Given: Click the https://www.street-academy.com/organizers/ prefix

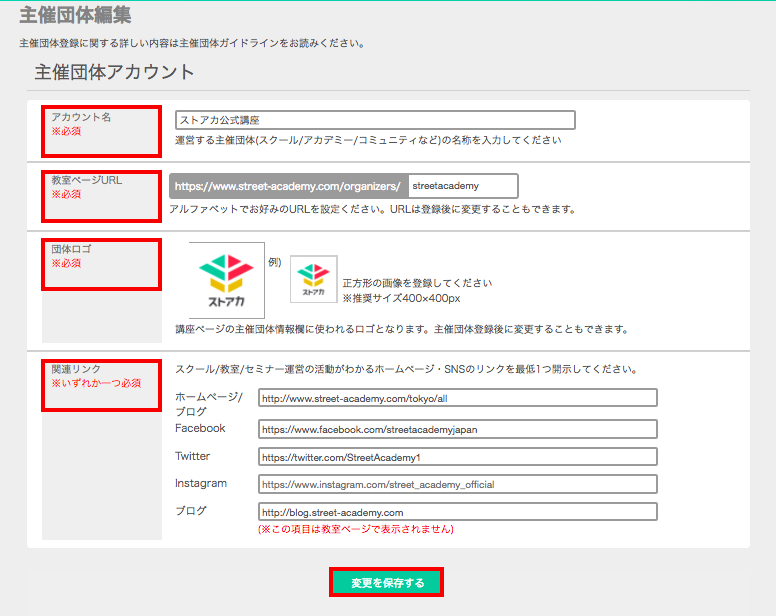Looking at the screenshot, I should (289, 186).
